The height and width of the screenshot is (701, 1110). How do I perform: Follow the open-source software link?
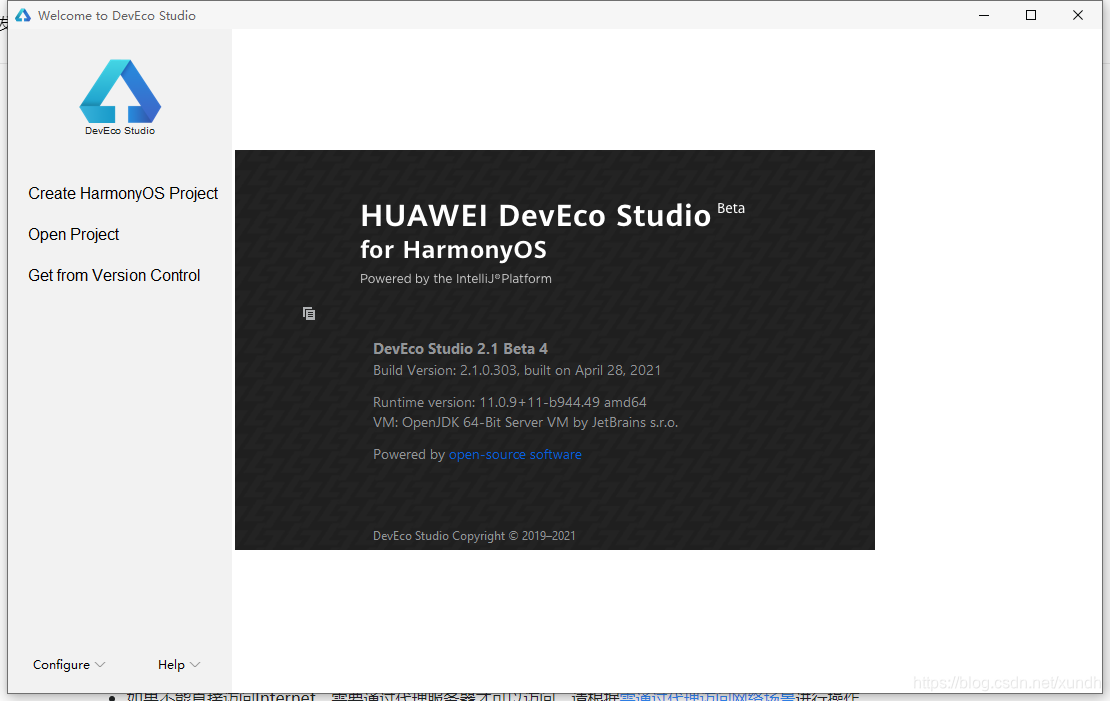tap(515, 455)
